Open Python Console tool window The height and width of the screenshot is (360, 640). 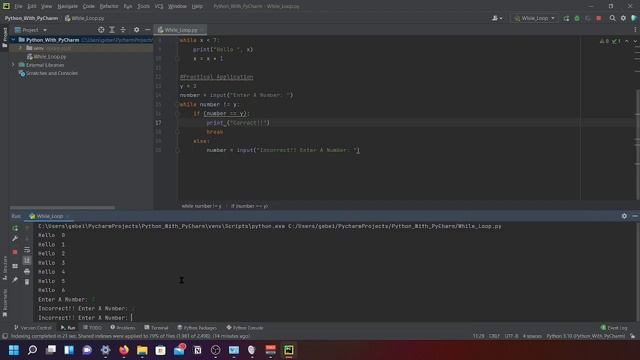pos(245,328)
